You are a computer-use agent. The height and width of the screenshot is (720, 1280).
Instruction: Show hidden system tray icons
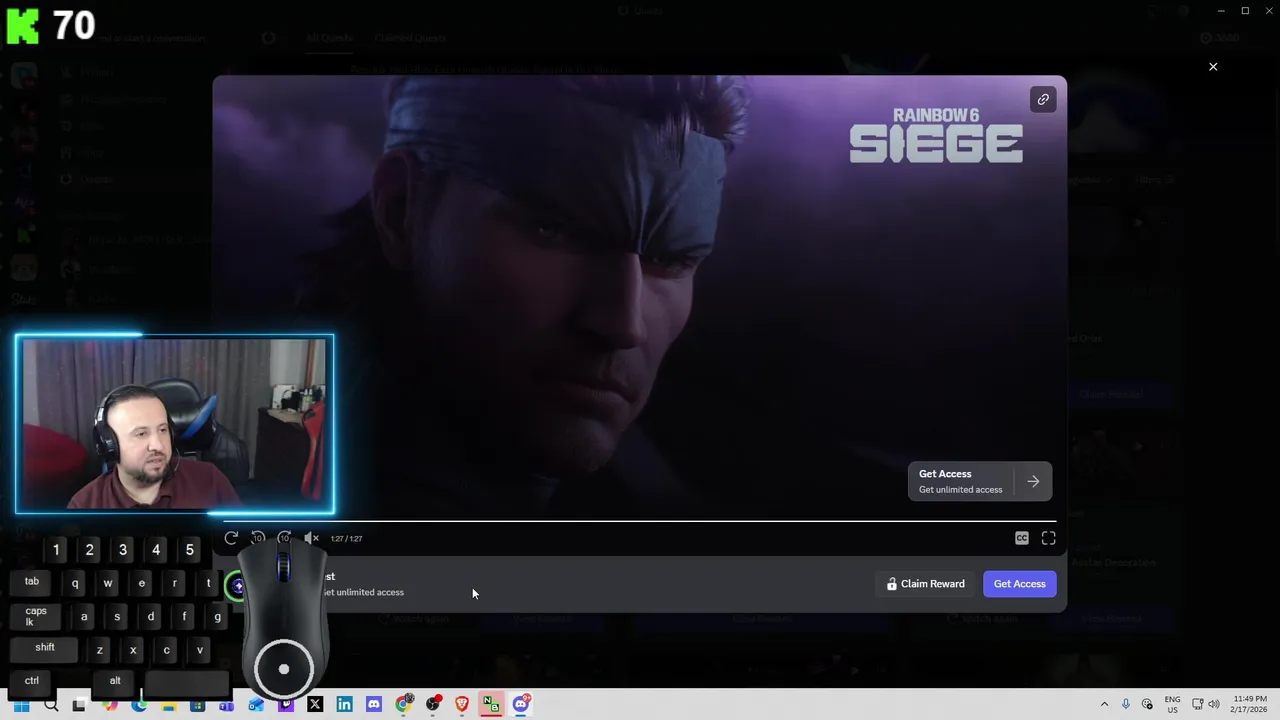[1105, 704]
